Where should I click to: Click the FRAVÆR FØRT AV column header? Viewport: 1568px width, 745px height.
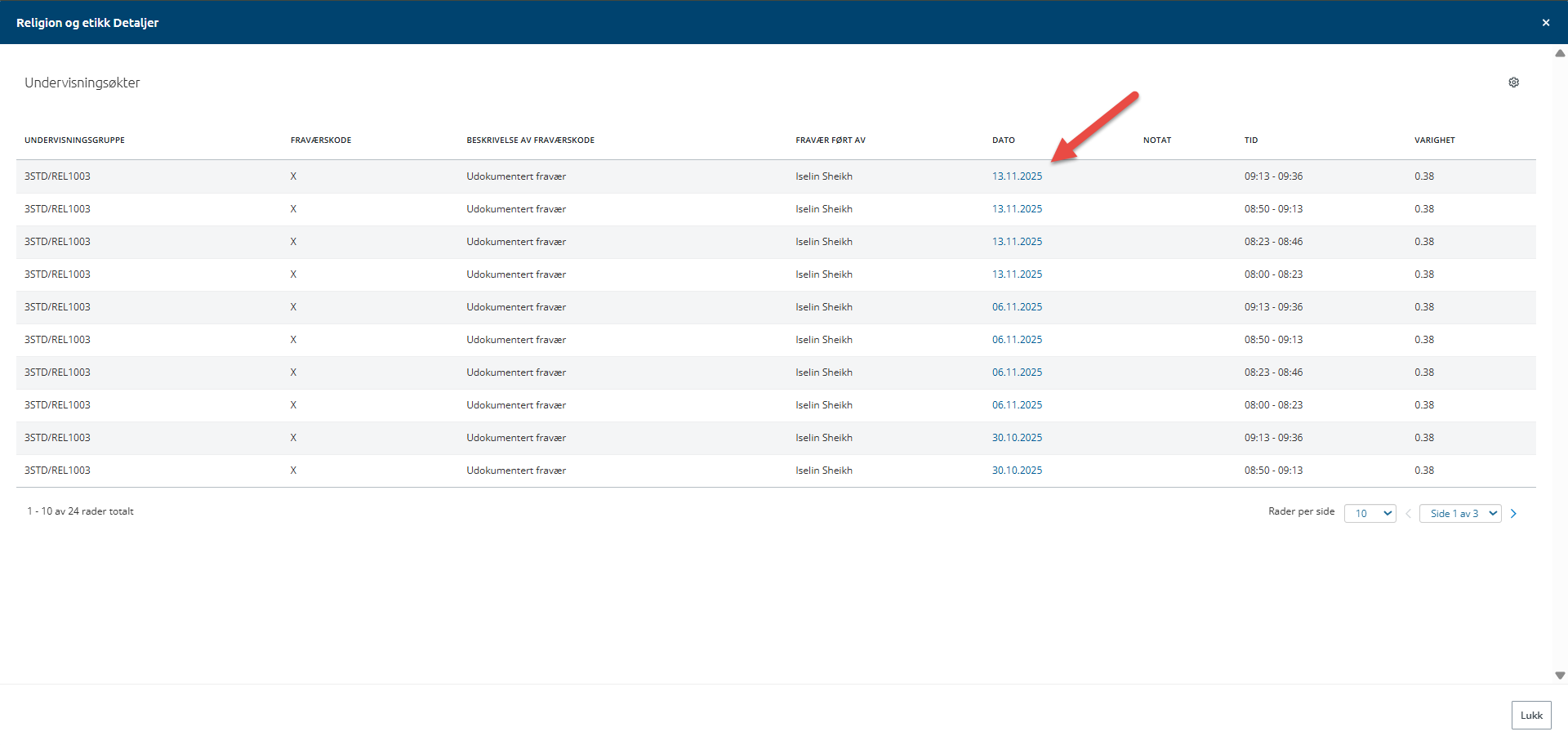[831, 141]
